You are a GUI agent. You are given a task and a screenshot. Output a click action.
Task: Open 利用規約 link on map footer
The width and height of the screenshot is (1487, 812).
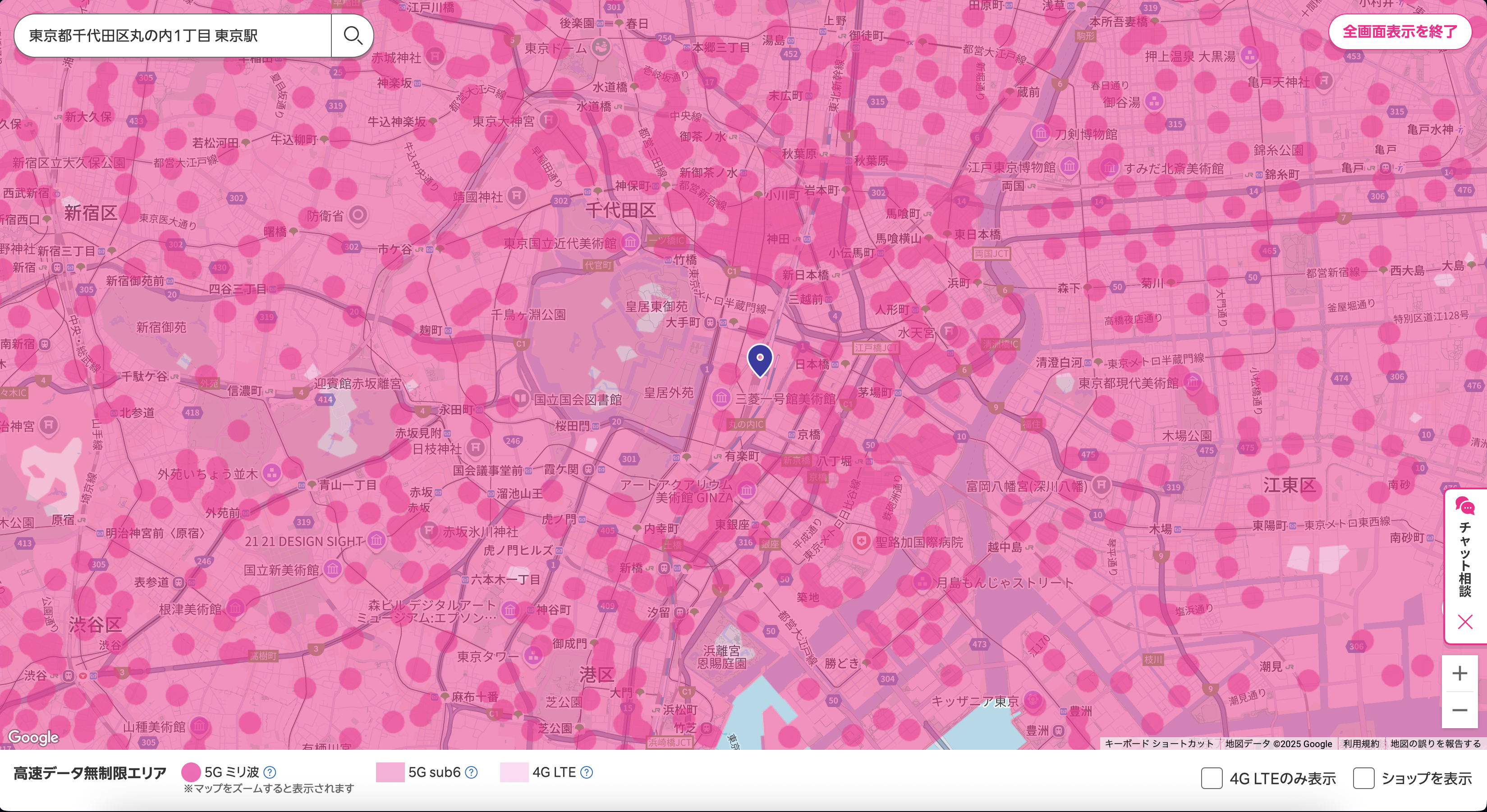(x=1361, y=744)
